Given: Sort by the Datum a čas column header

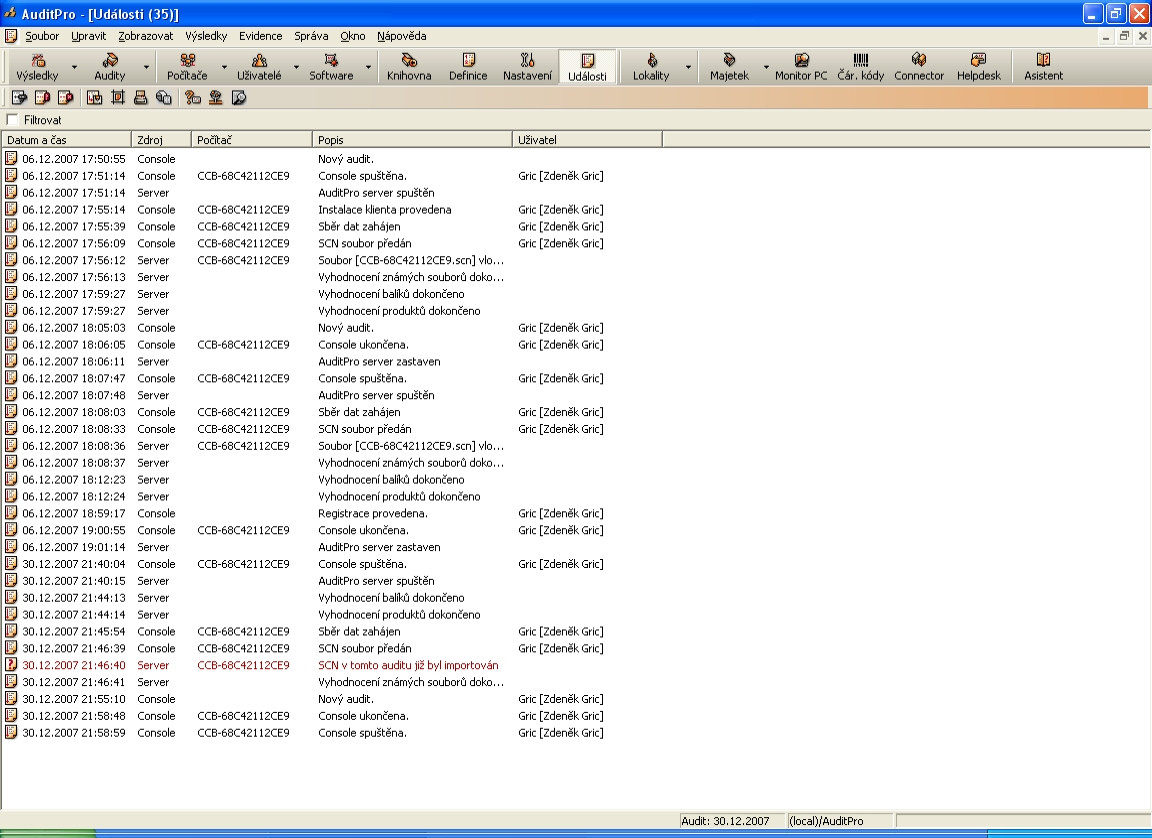Looking at the screenshot, I should 67,140.
